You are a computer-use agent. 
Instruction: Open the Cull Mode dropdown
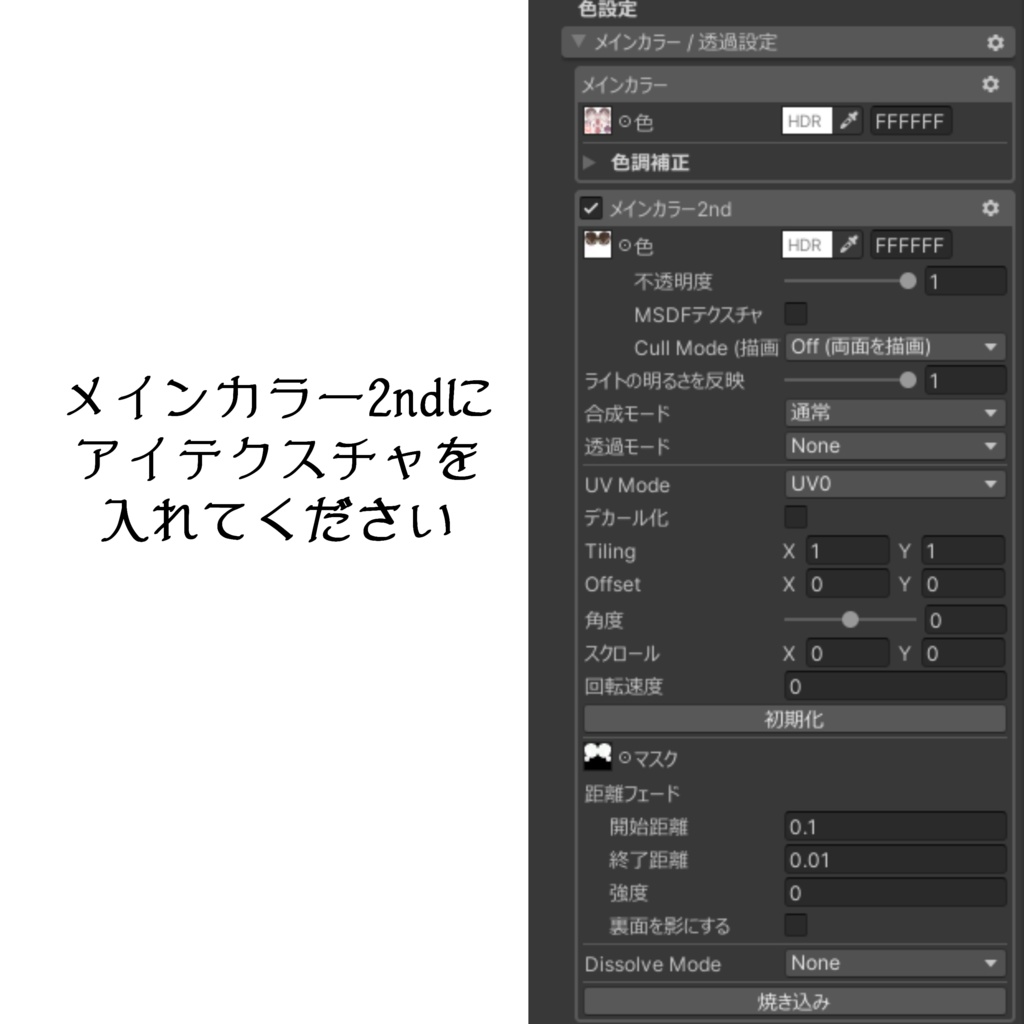pyautogui.click(x=895, y=348)
